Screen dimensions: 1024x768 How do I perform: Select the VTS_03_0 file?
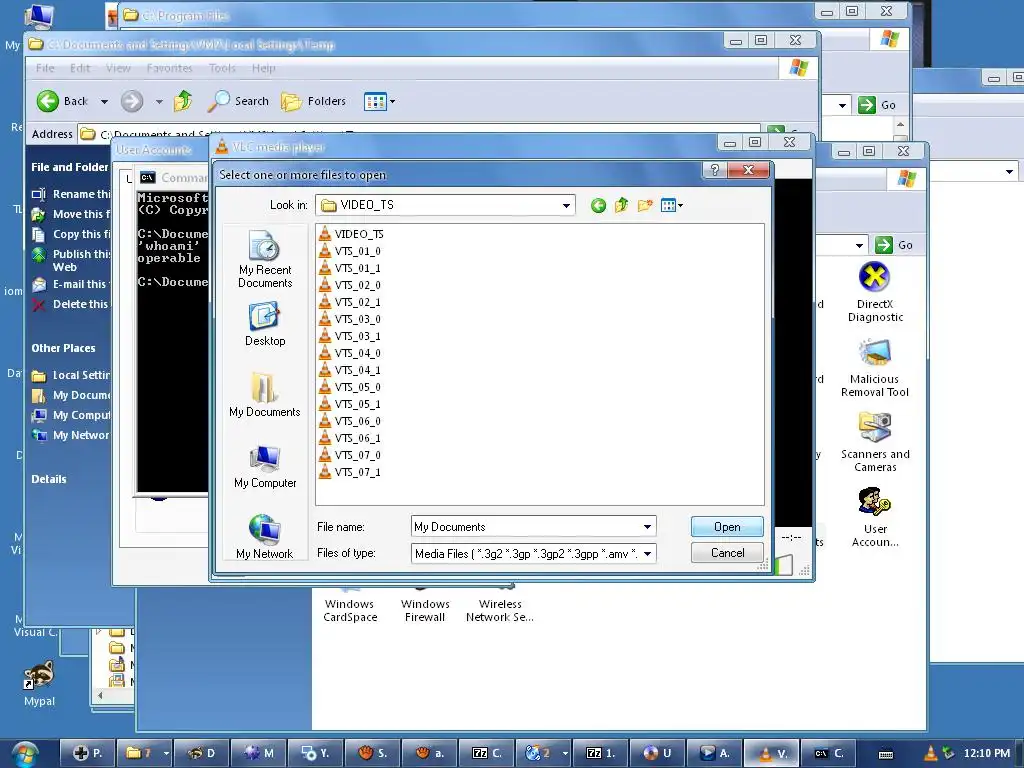coord(349,319)
